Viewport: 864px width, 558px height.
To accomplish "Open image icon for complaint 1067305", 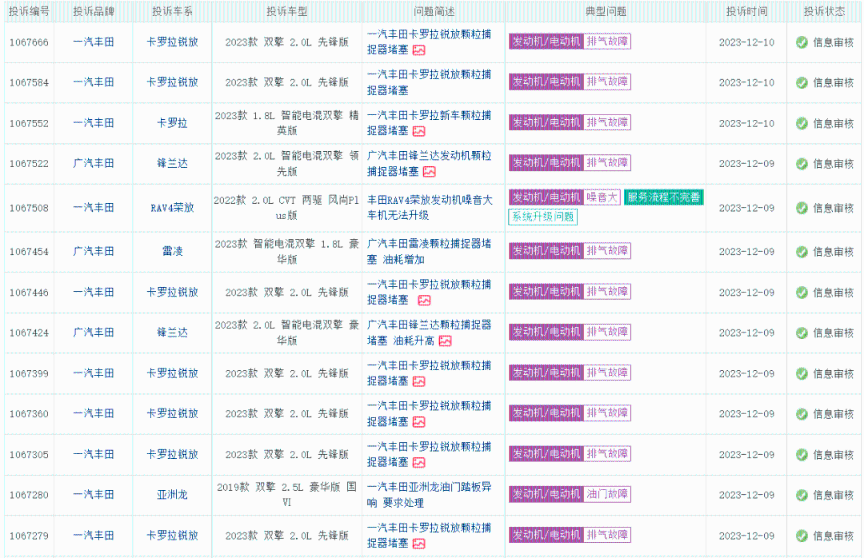I will click(419, 462).
